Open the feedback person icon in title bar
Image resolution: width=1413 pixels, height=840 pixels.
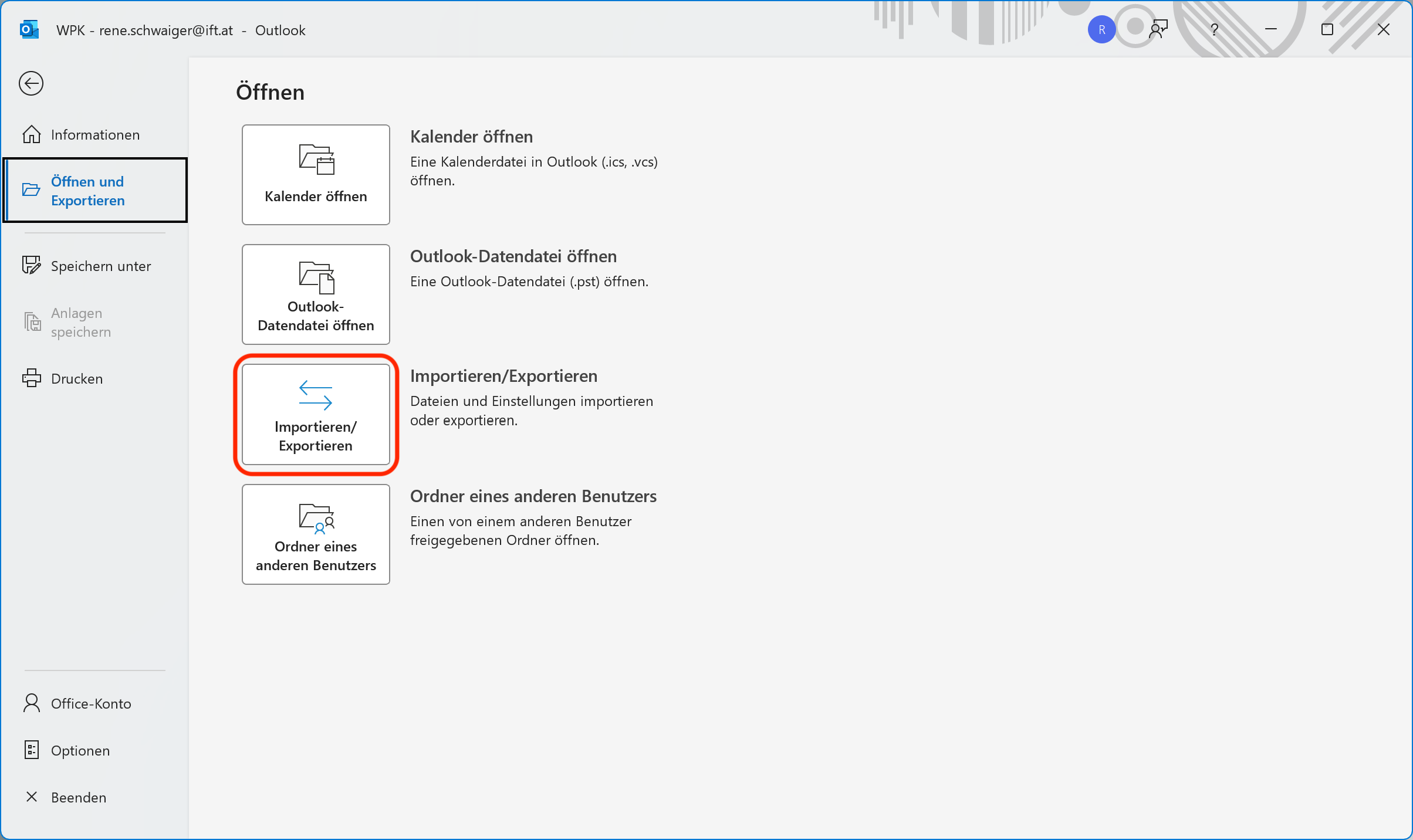coord(1158,29)
